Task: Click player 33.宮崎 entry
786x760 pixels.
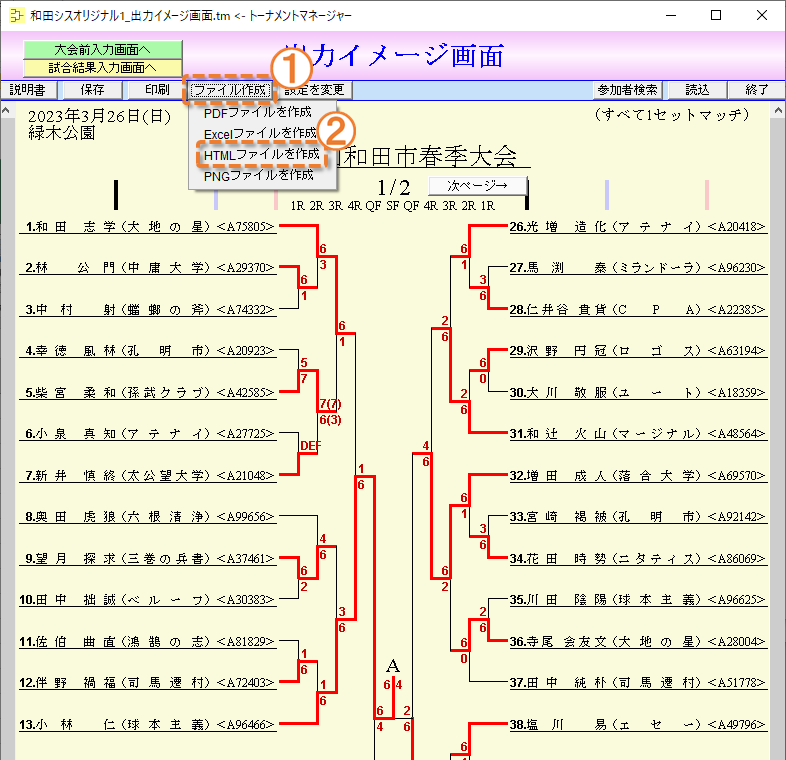Action: point(638,516)
